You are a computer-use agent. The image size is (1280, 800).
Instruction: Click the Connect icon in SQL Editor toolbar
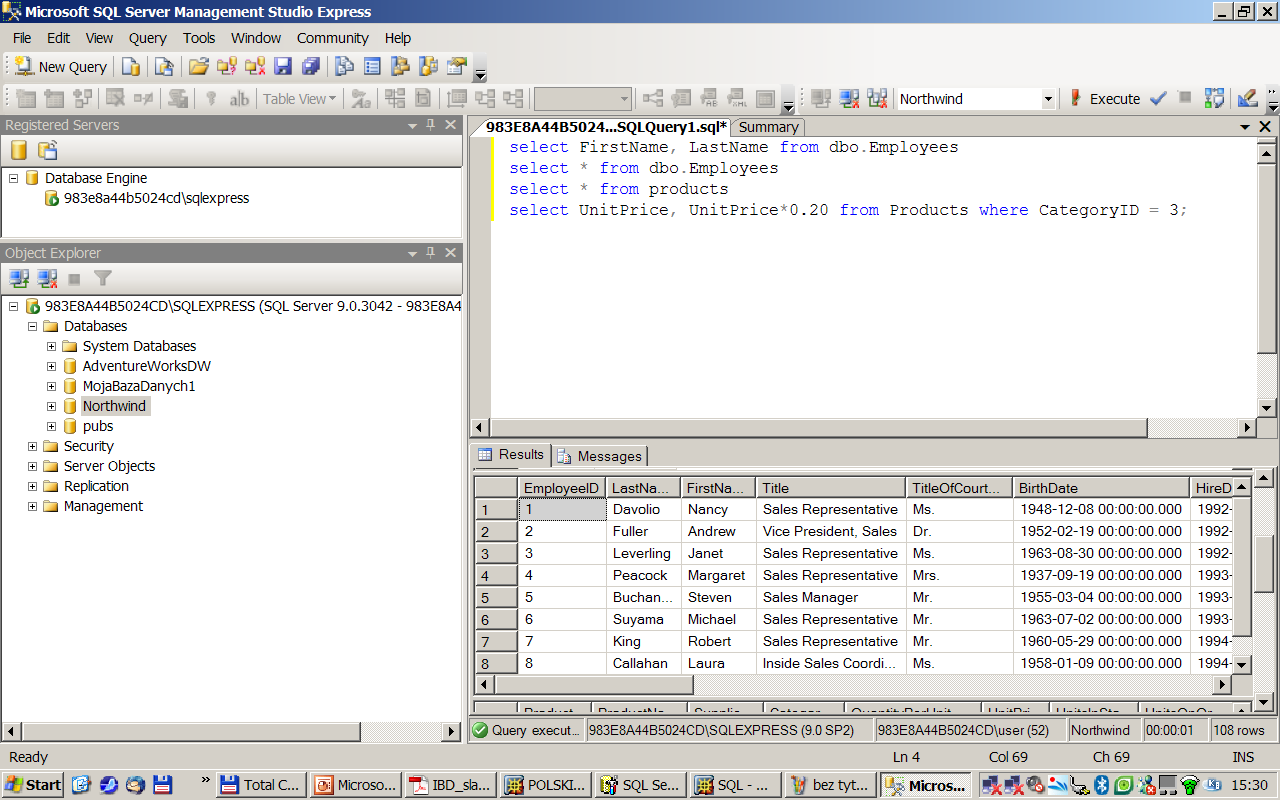point(821,99)
